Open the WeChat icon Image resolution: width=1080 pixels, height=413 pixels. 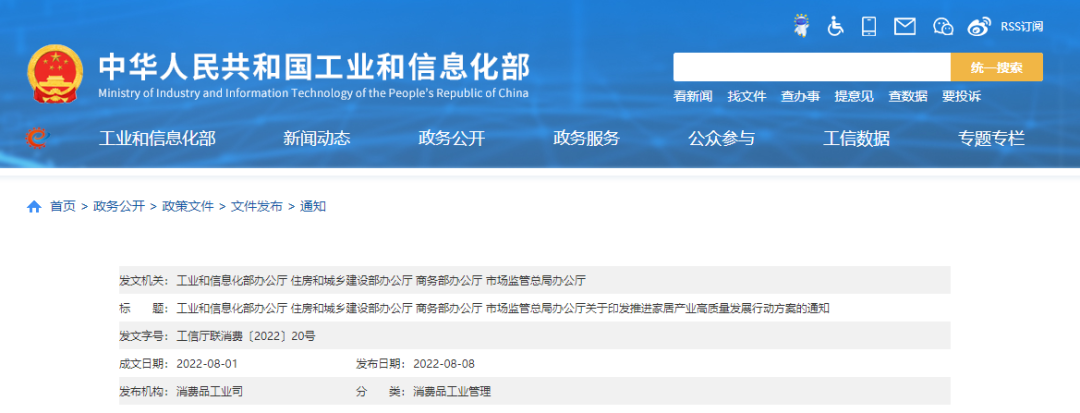coord(943,27)
